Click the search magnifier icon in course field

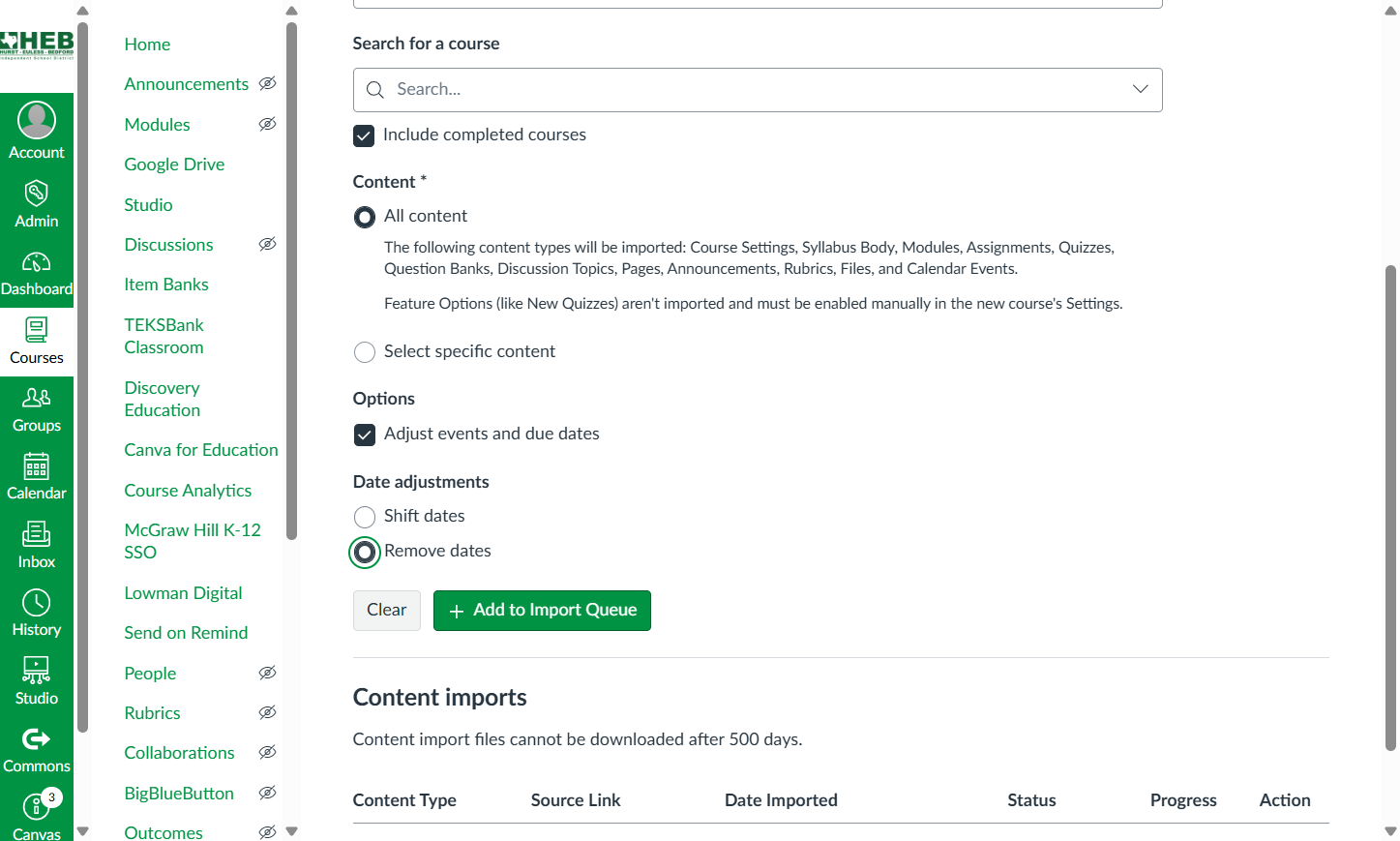point(375,90)
